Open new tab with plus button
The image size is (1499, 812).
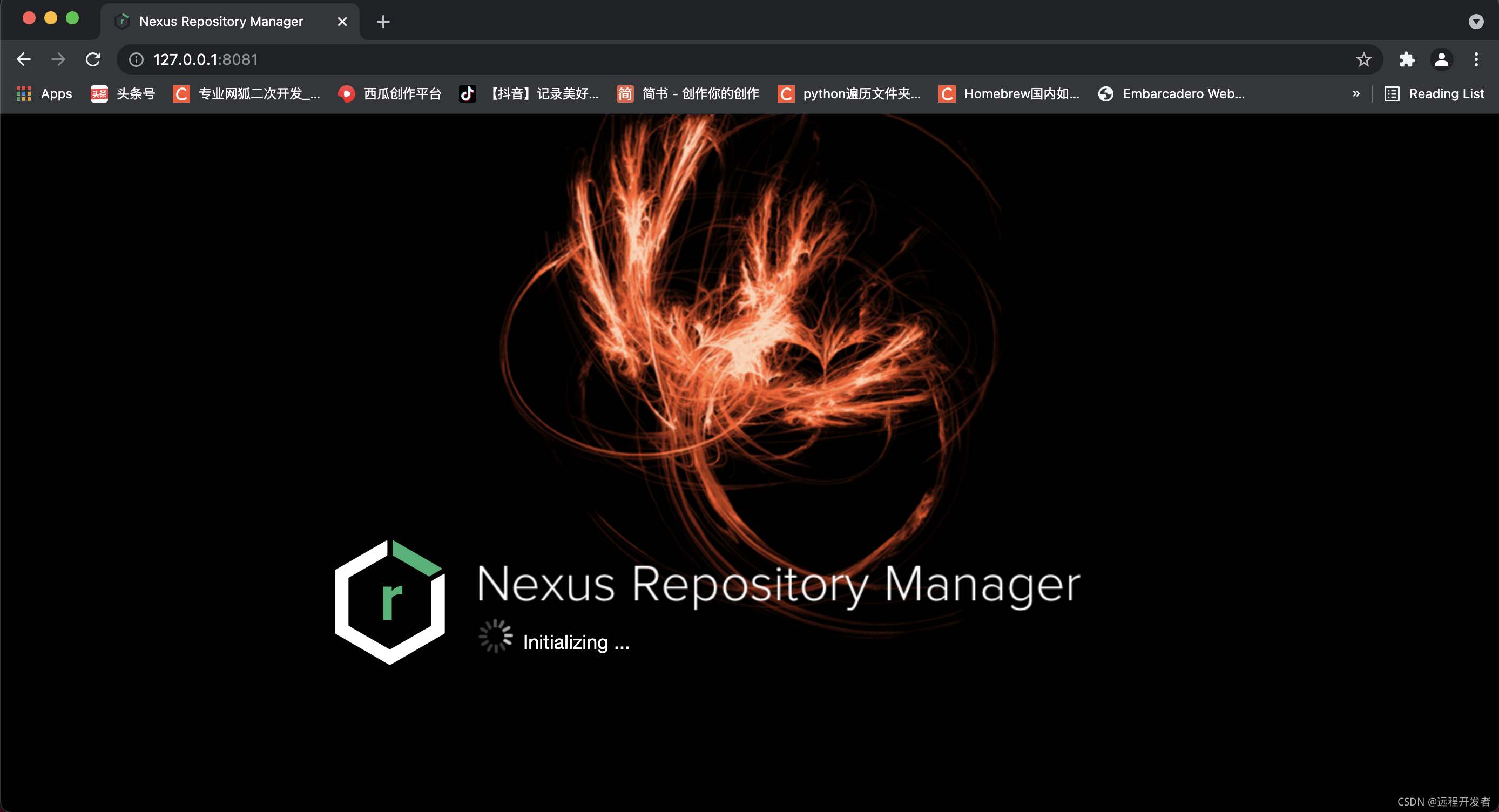coord(383,22)
